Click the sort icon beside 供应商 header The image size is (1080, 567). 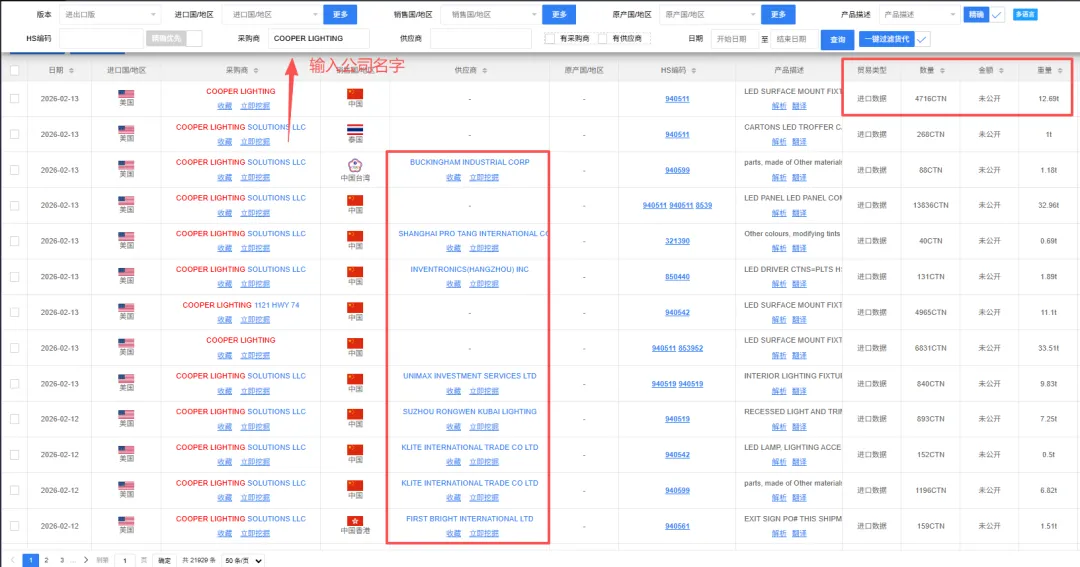484,70
